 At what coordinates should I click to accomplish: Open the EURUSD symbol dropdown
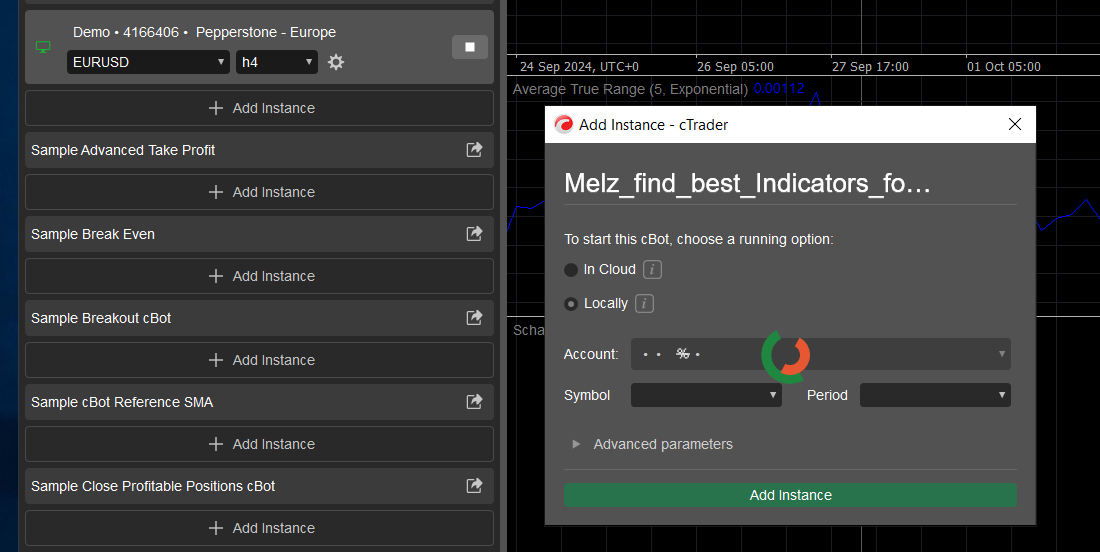tap(148, 62)
